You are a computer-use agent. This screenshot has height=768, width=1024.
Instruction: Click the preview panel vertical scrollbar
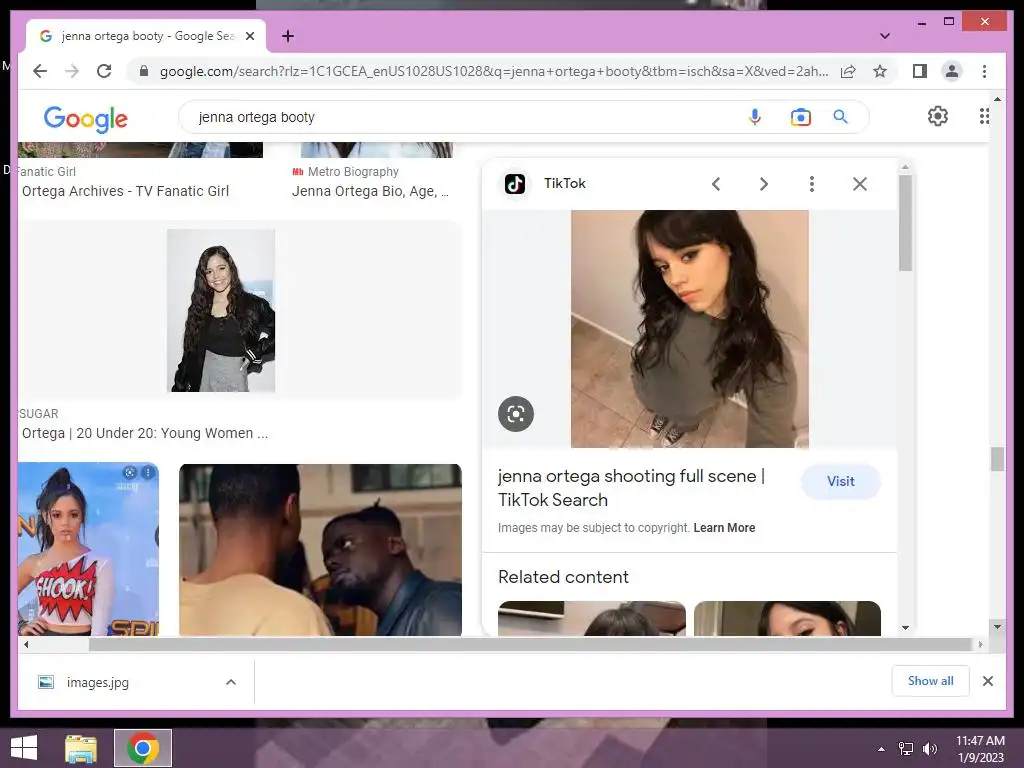click(905, 223)
